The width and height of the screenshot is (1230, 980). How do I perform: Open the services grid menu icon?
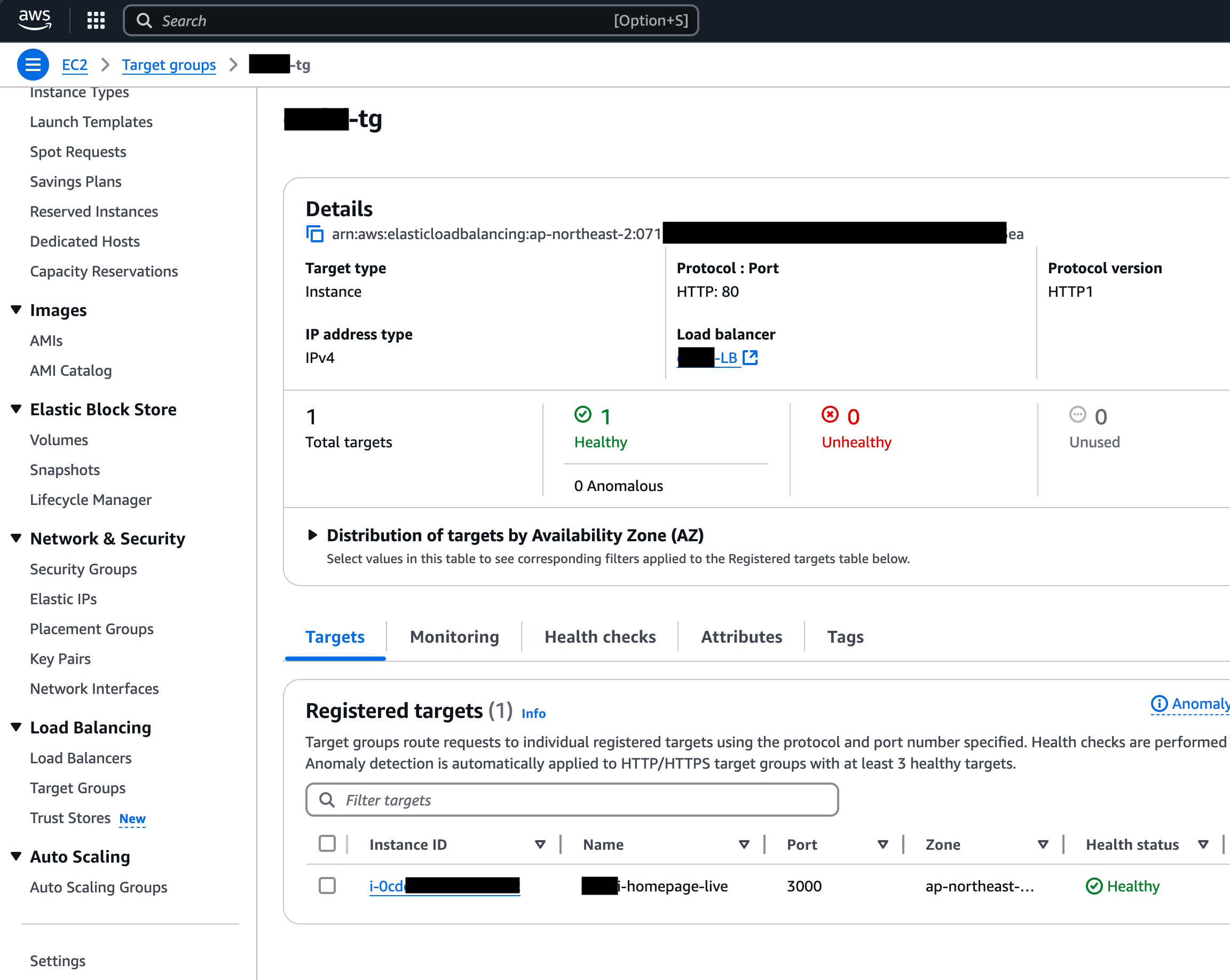(96, 20)
